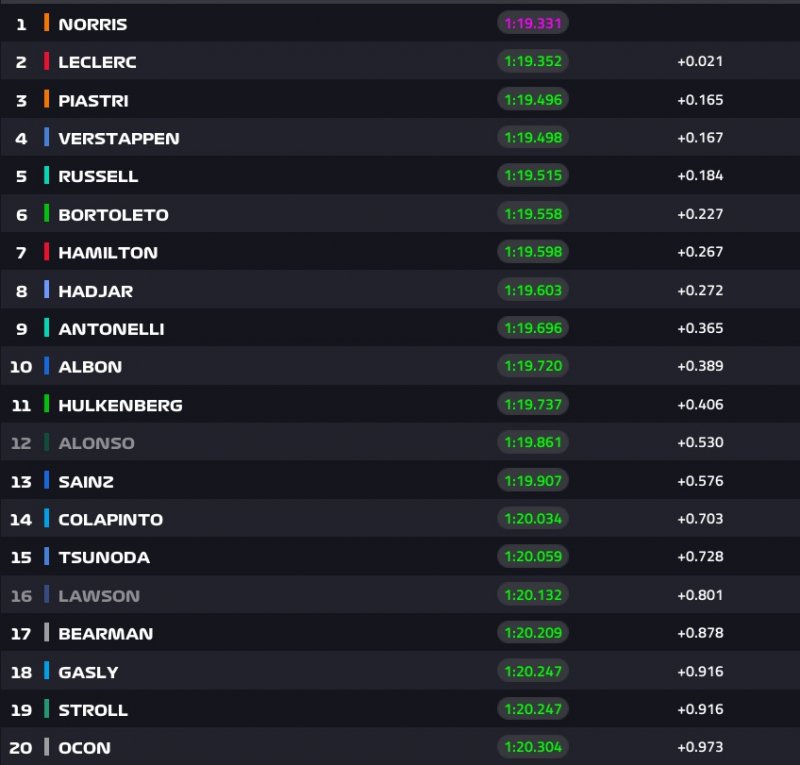Open driver PIASTRI in the timing list
Viewport: 800px width, 765px height.
(x=93, y=100)
